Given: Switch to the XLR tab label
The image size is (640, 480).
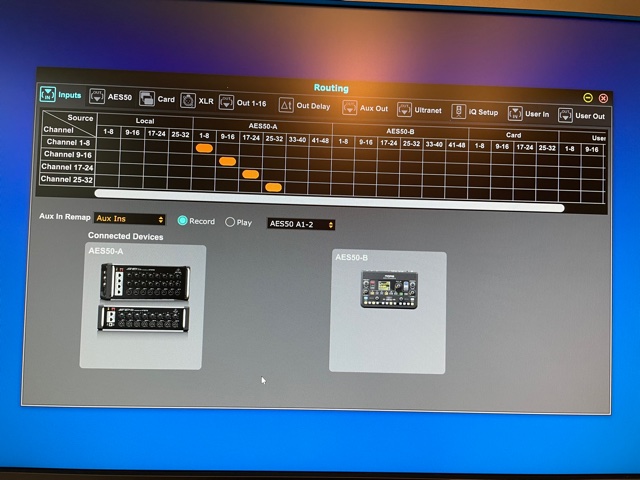Looking at the screenshot, I should (206, 101).
